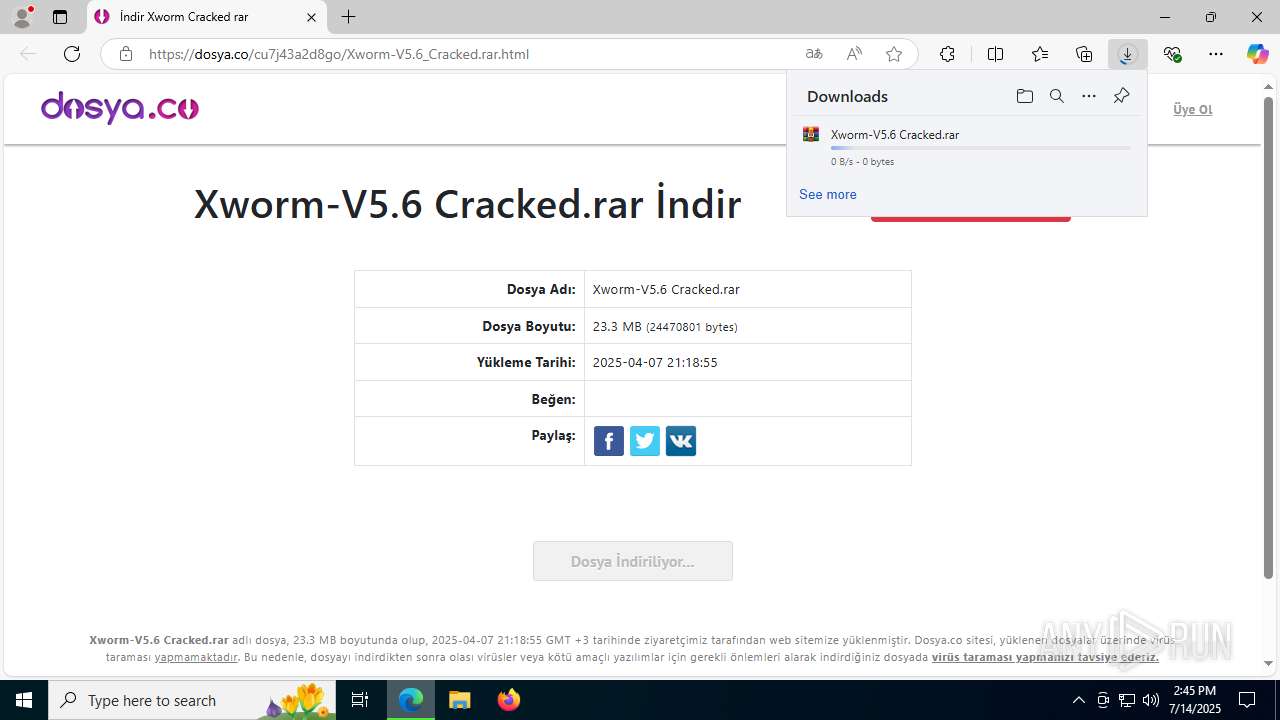This screenshot has height=720, width=1280.
Task: Share on Facebook icon
Action: click(x=609, y=441)
